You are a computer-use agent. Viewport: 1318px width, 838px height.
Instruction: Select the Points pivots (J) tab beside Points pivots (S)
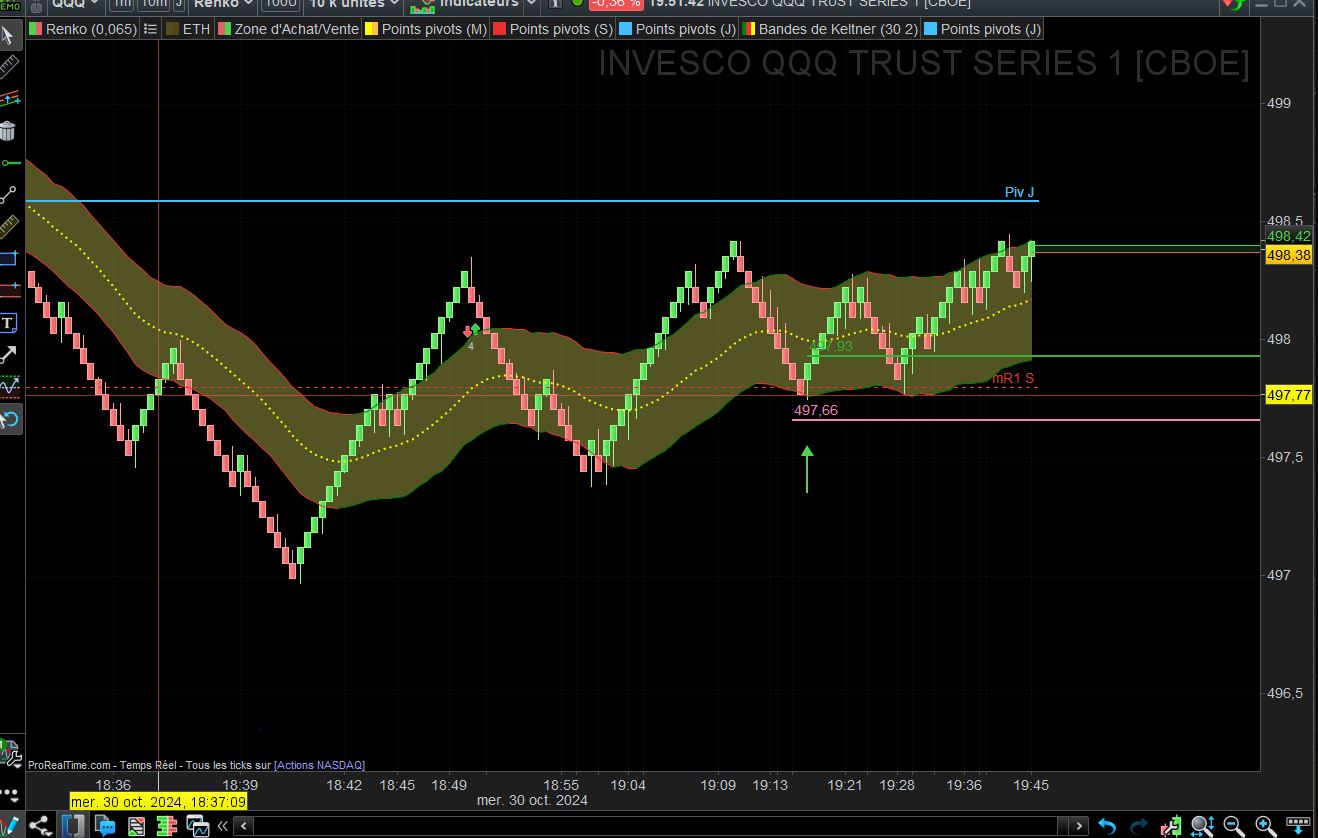click(x=677, y=29)
